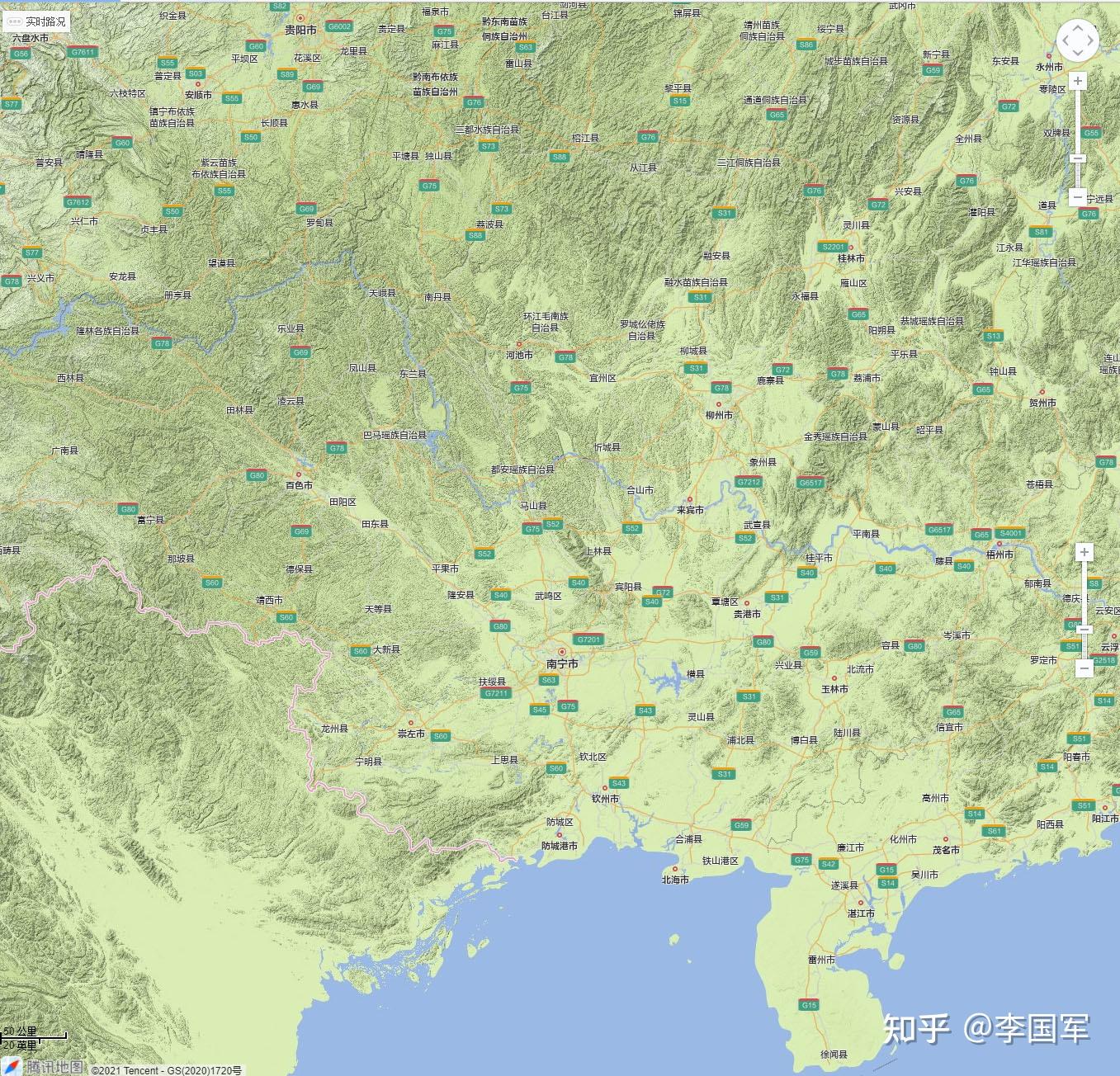Select the 玉林市 label
The image size is (1120, 1076).
[834, 689]
